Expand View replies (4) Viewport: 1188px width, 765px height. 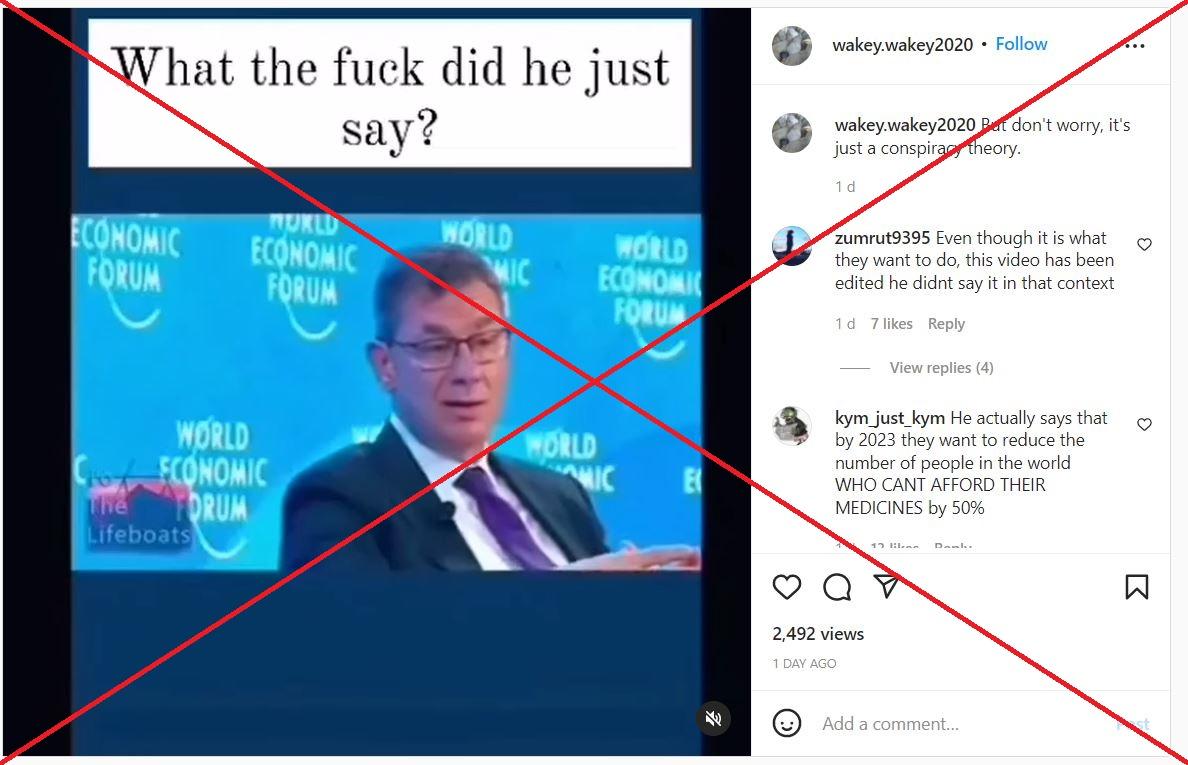click(x=941, y=367)
